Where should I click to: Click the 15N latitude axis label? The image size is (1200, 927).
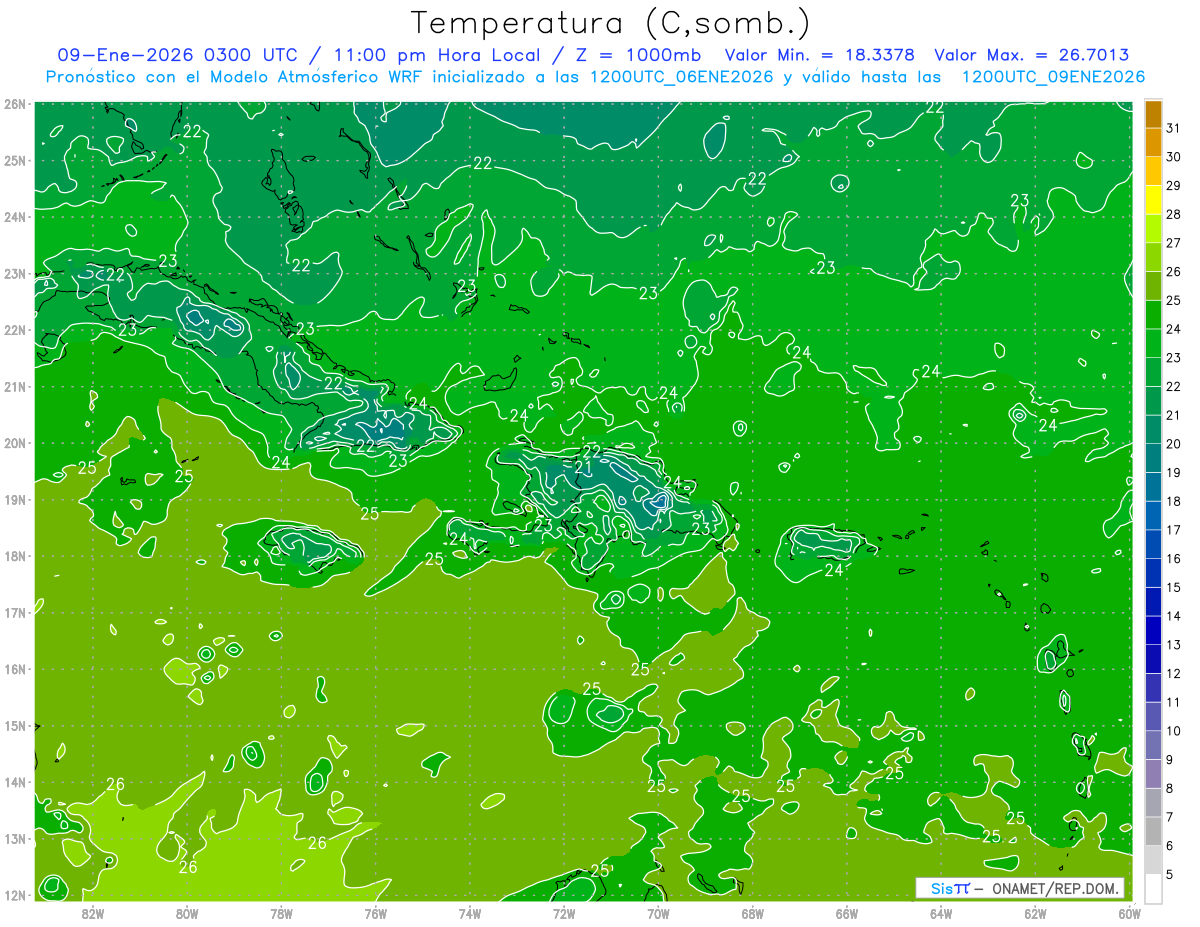14,726
